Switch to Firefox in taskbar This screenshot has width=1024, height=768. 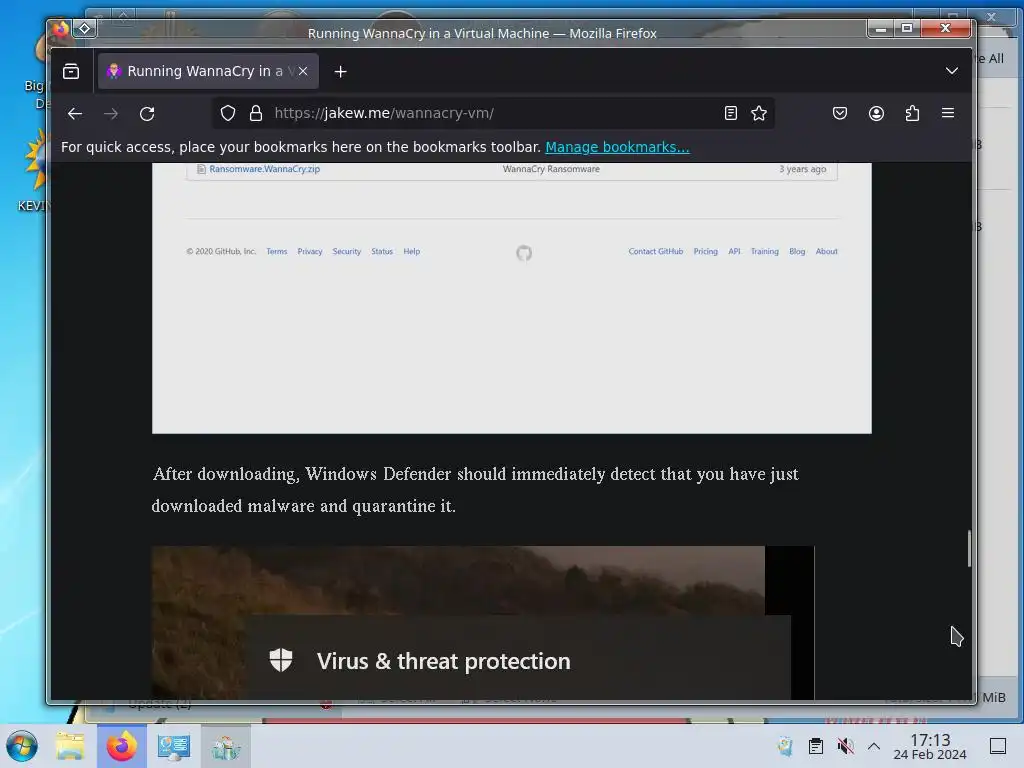coord(121,746)
